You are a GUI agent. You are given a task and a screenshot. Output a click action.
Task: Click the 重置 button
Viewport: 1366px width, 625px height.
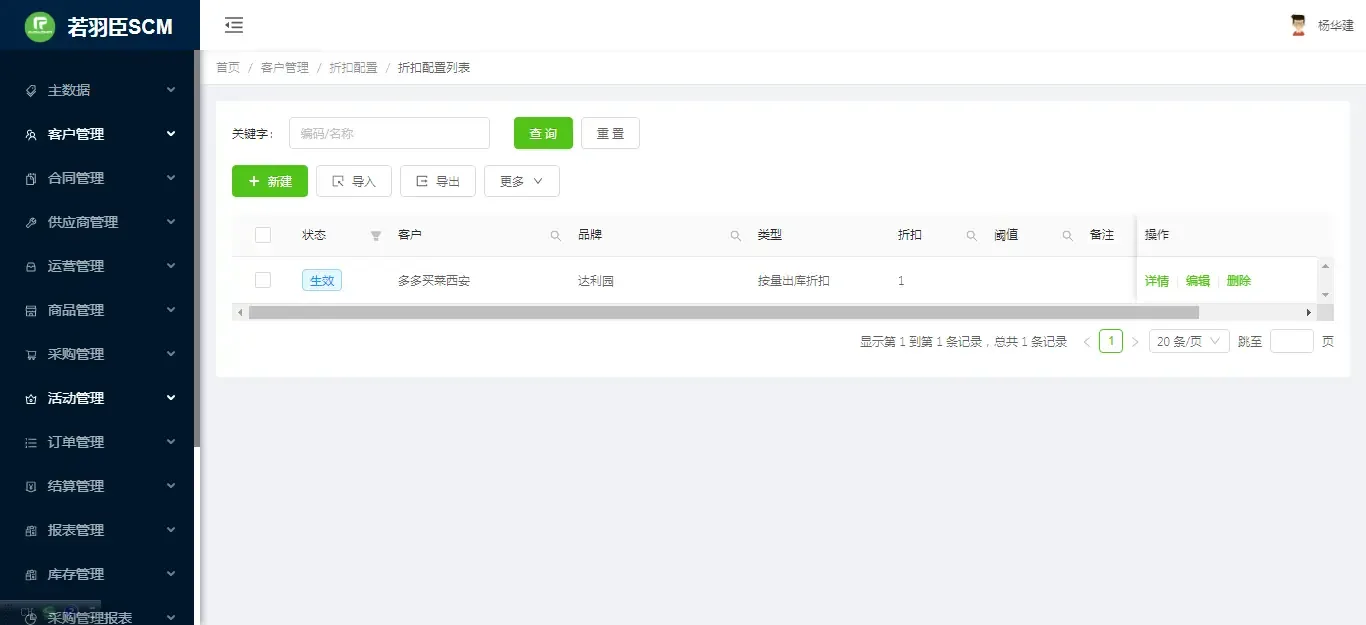tap(610, 133)
